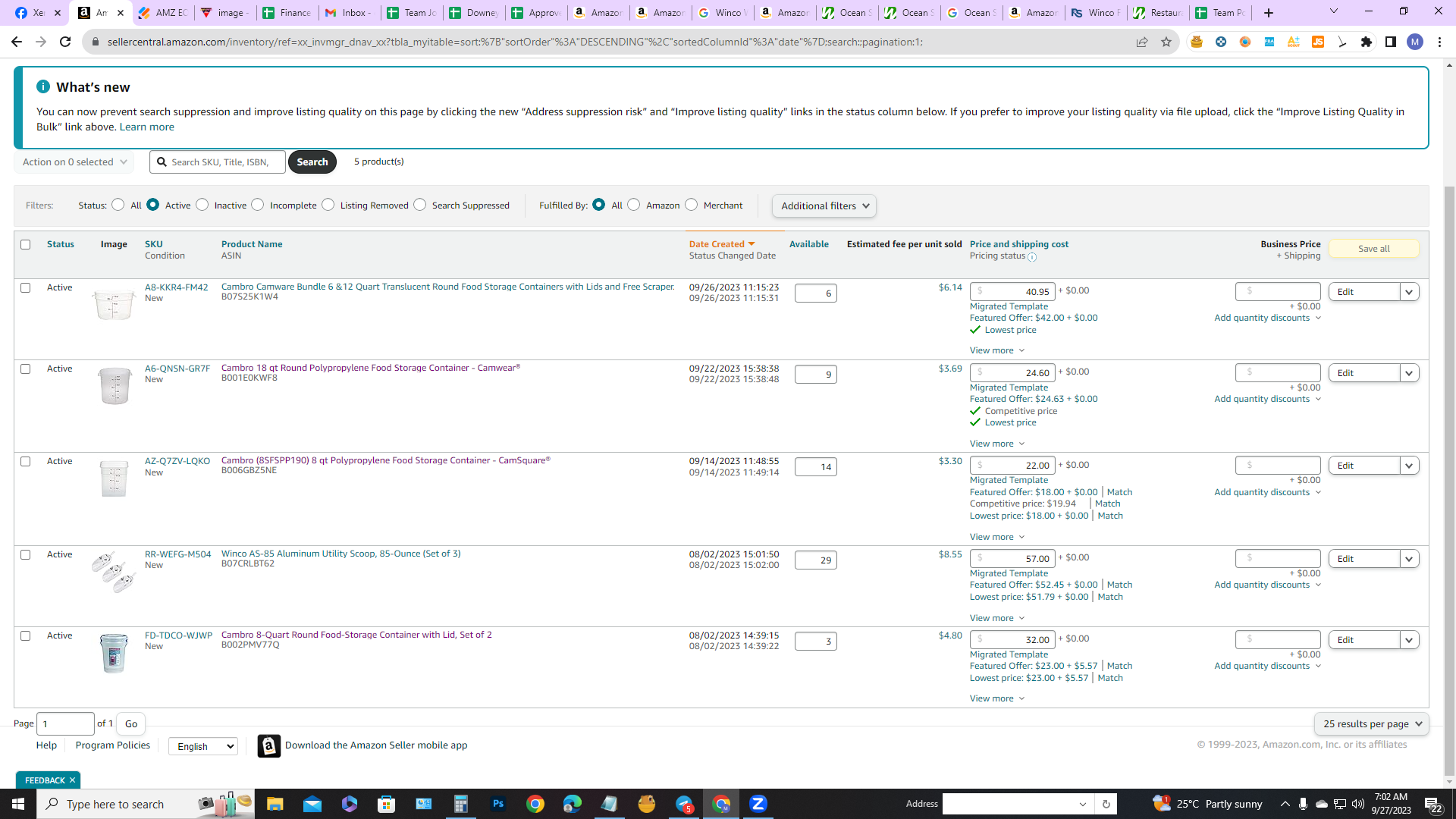
Task: Select the All status radio button
Action: click(118, 205)
